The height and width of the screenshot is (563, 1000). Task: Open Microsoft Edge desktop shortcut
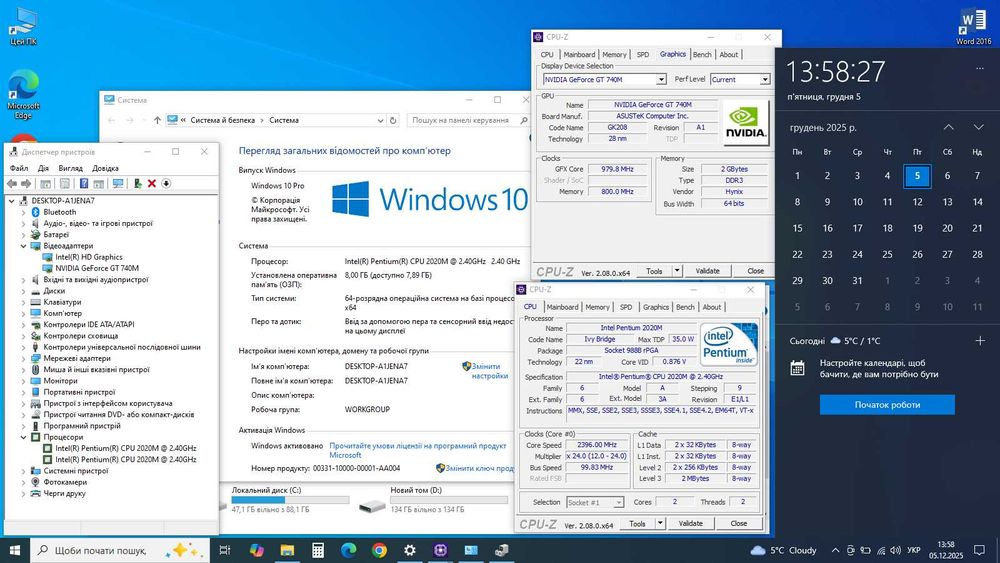tap(23, 94)
